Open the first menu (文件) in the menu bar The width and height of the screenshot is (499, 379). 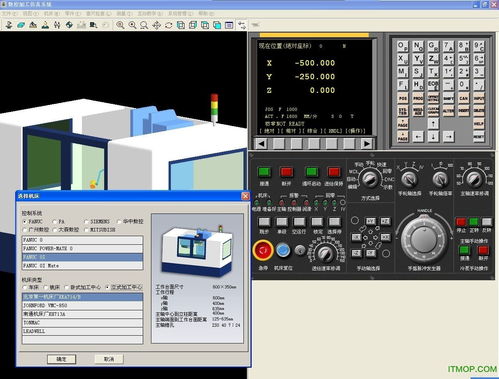tap(10, 14)
